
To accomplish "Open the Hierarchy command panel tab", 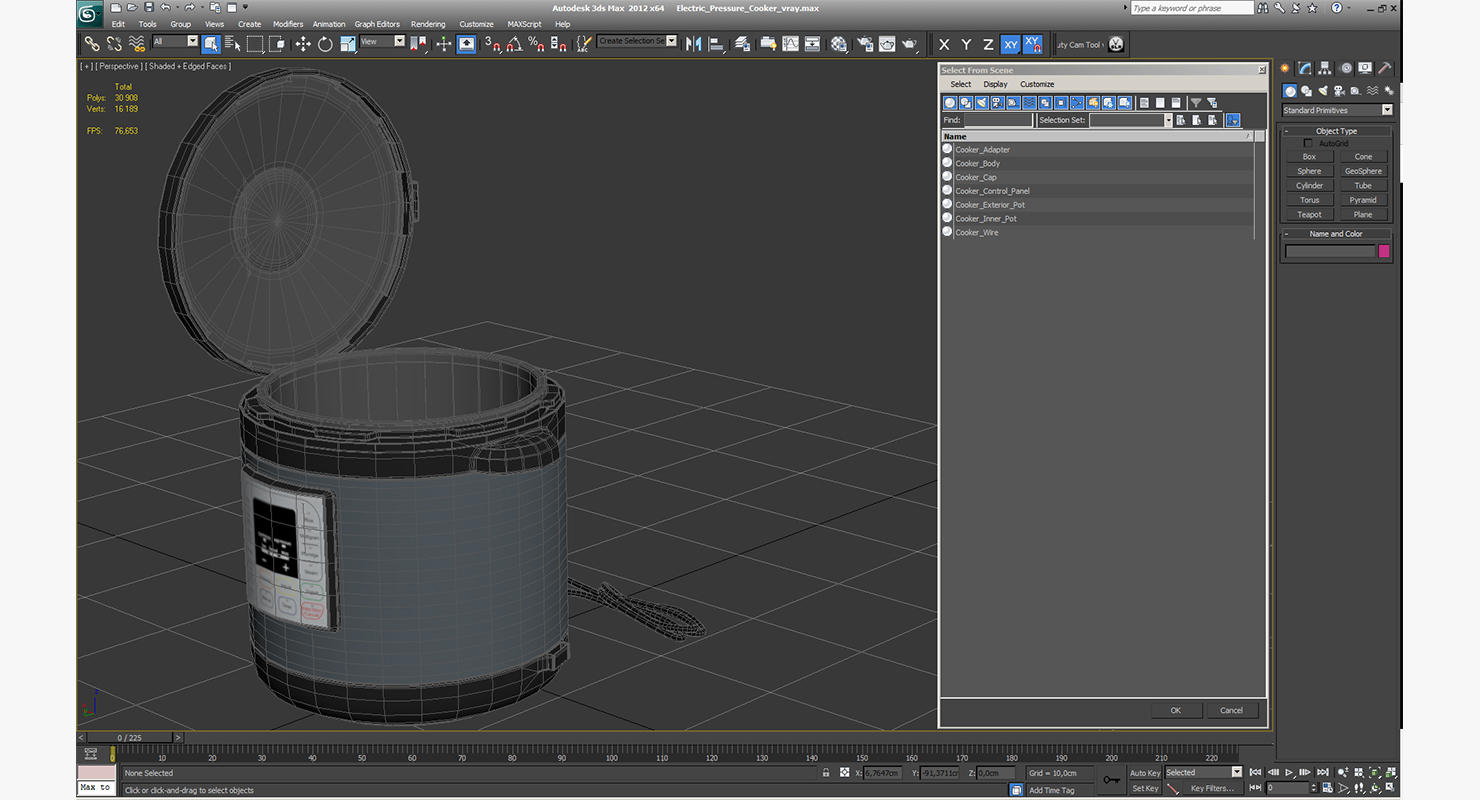I will point(1325,68).
